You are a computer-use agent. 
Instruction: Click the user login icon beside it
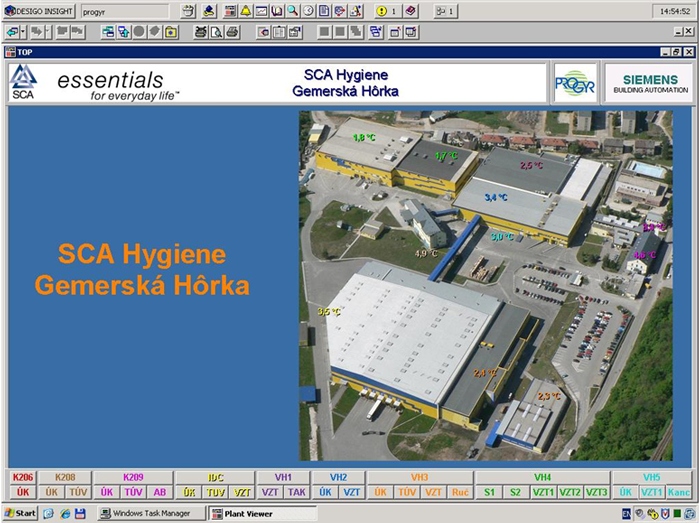click(x=208, y=11)
